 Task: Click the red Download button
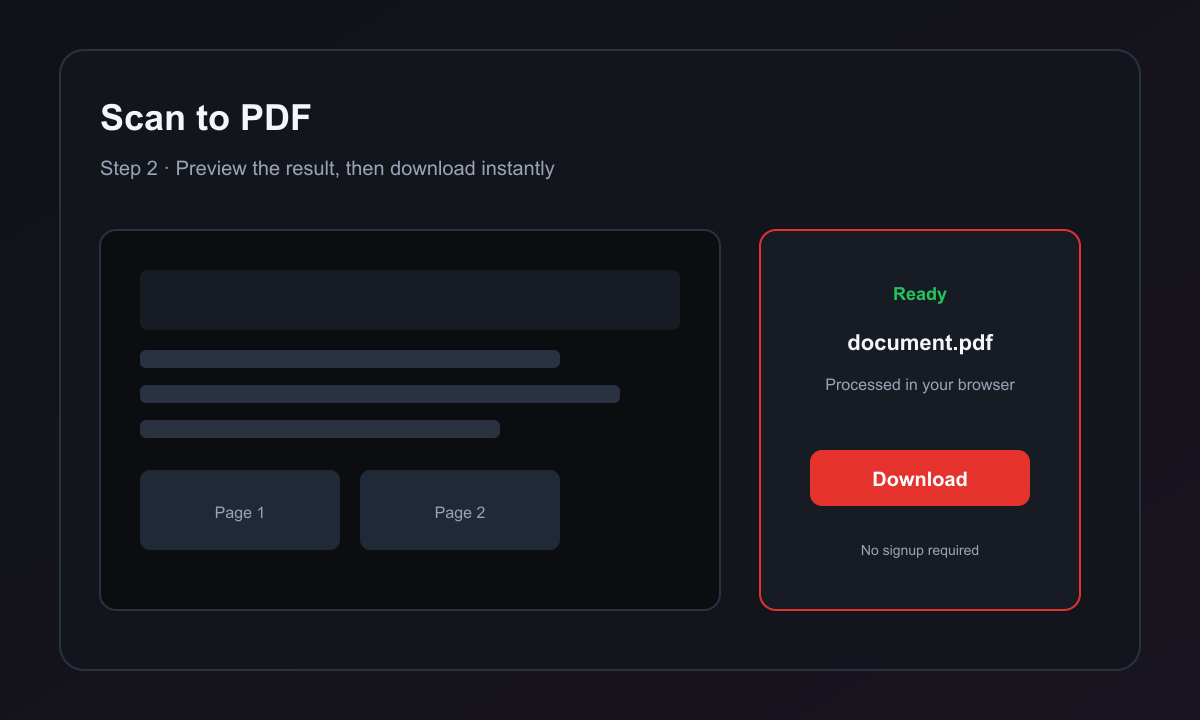point(920,478)
